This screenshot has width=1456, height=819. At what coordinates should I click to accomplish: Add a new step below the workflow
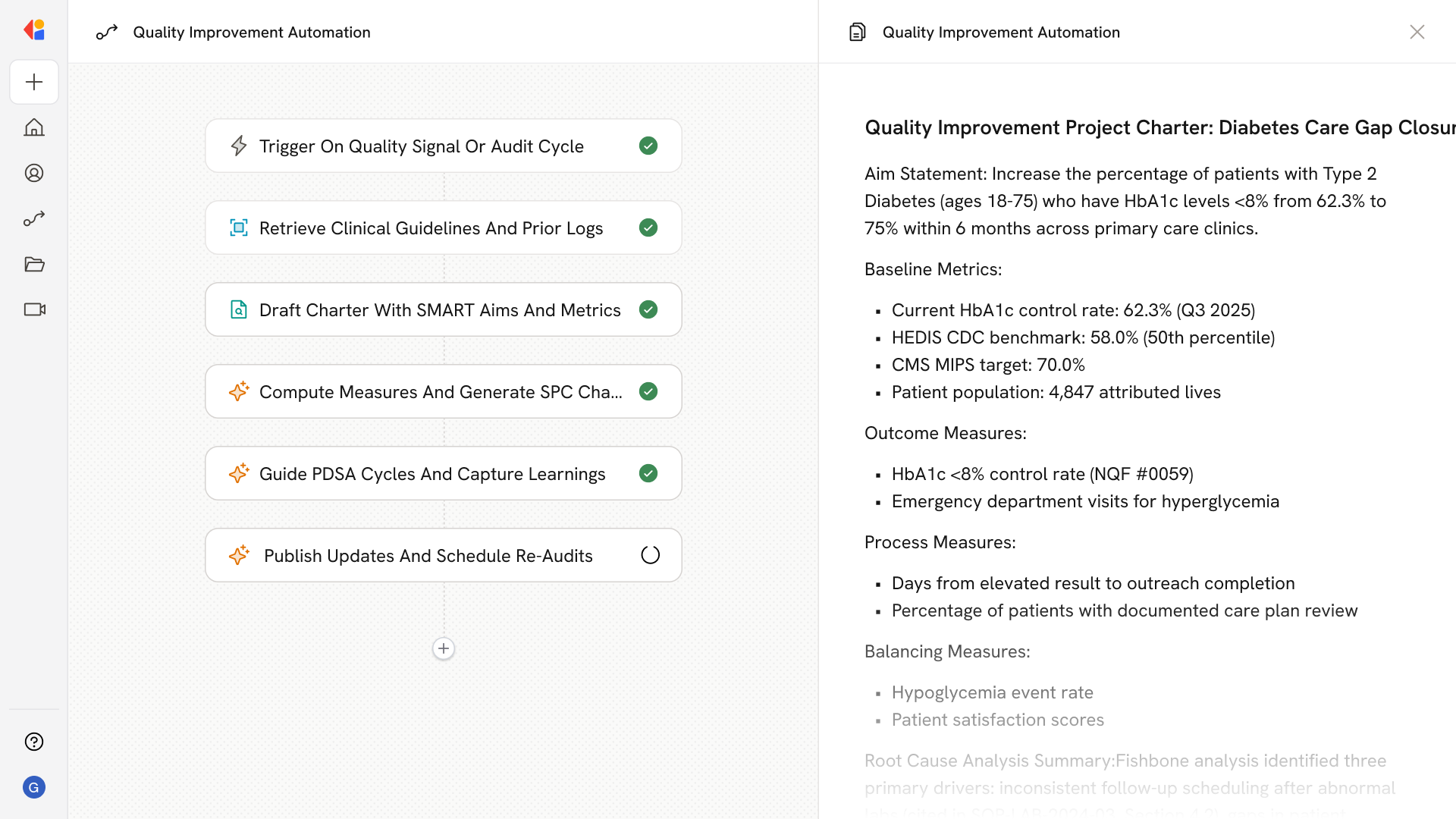click(x=444, y=648)
